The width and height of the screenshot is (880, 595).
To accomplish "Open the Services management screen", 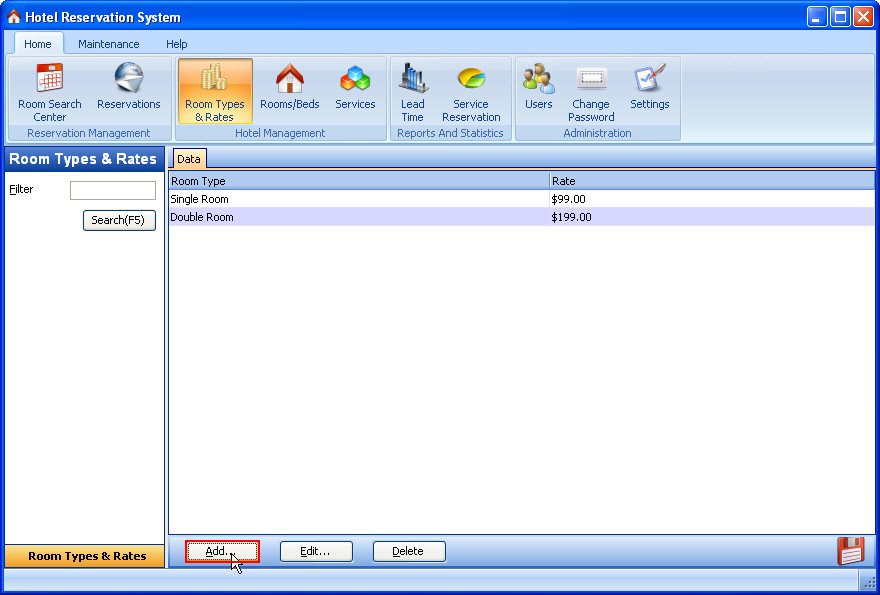I will [355, 88].
